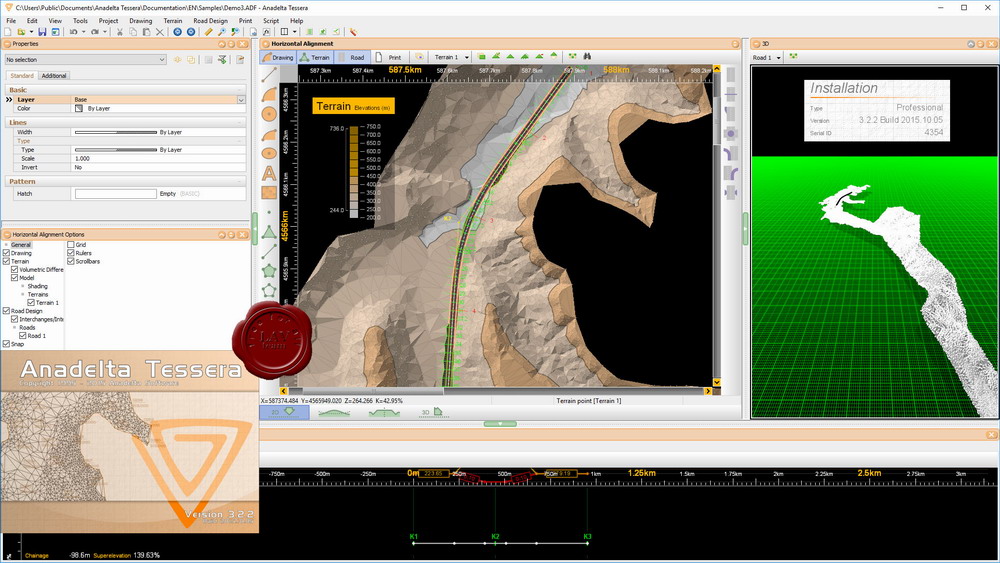This screenshot has height=563, width=1000.
Task: Switch to the Additional tab in Properties
Action: (x=54, y=76)
